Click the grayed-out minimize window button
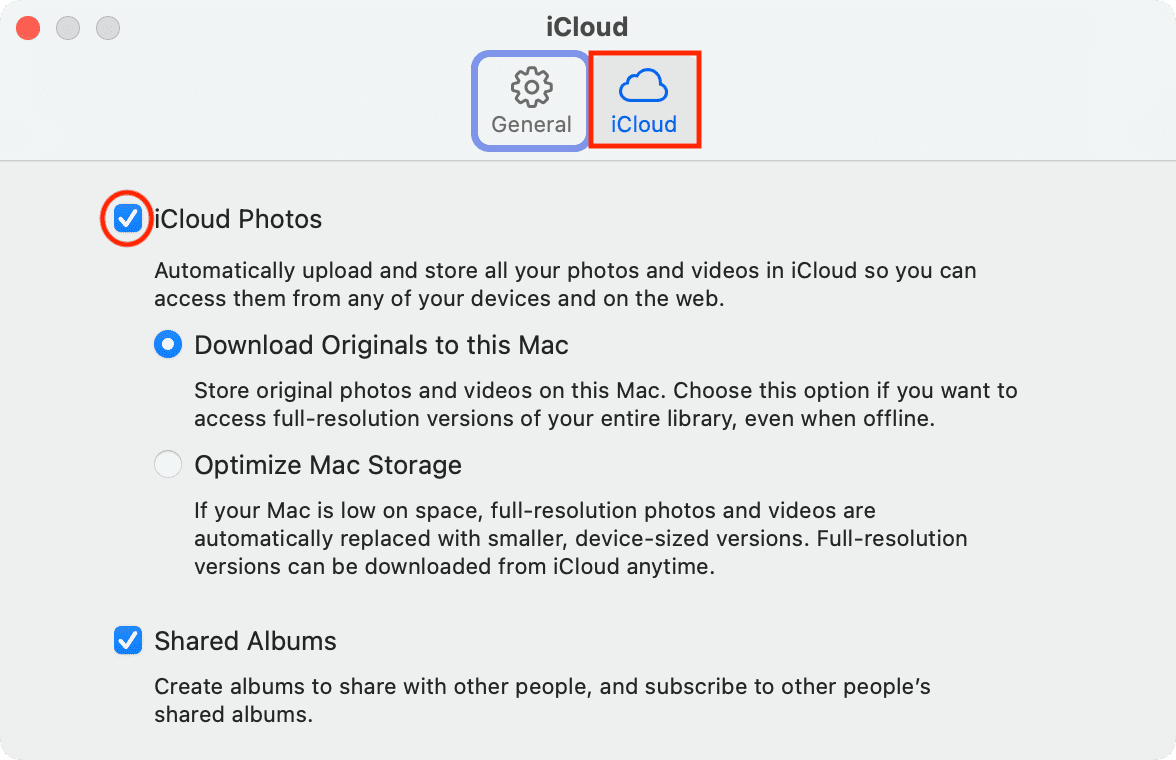Viewport: 1176px width, 760px height. coord(68,28)
